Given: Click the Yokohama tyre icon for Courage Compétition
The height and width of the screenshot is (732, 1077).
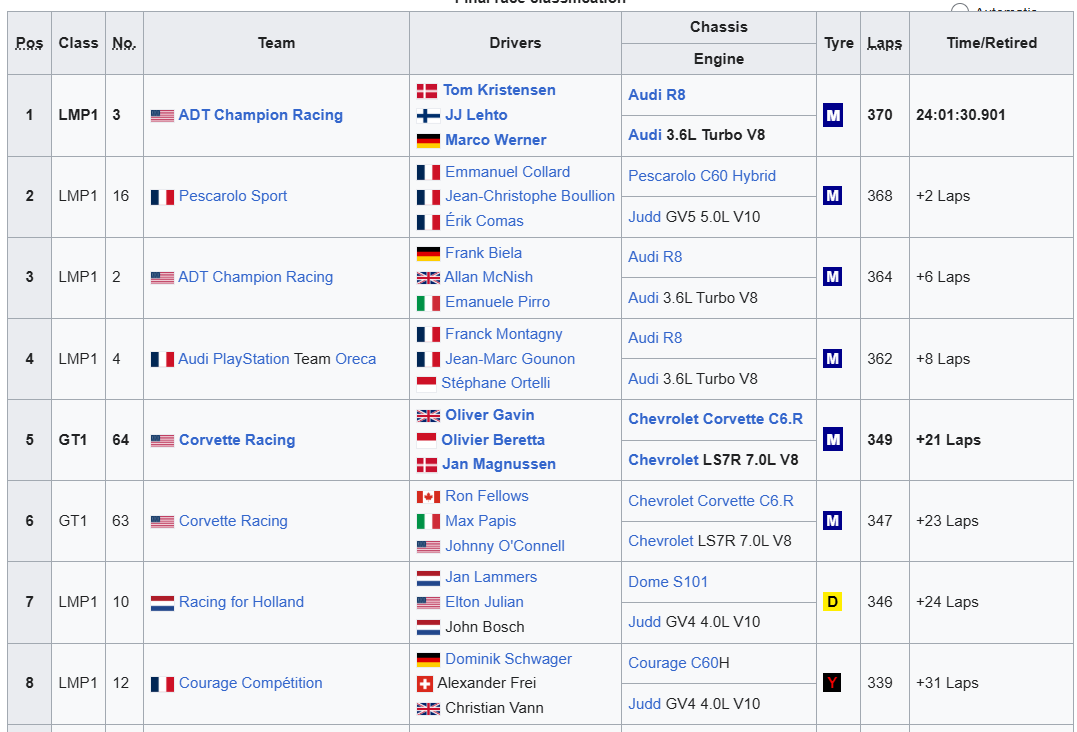Looking at the screenshot, I should (832, 683).
